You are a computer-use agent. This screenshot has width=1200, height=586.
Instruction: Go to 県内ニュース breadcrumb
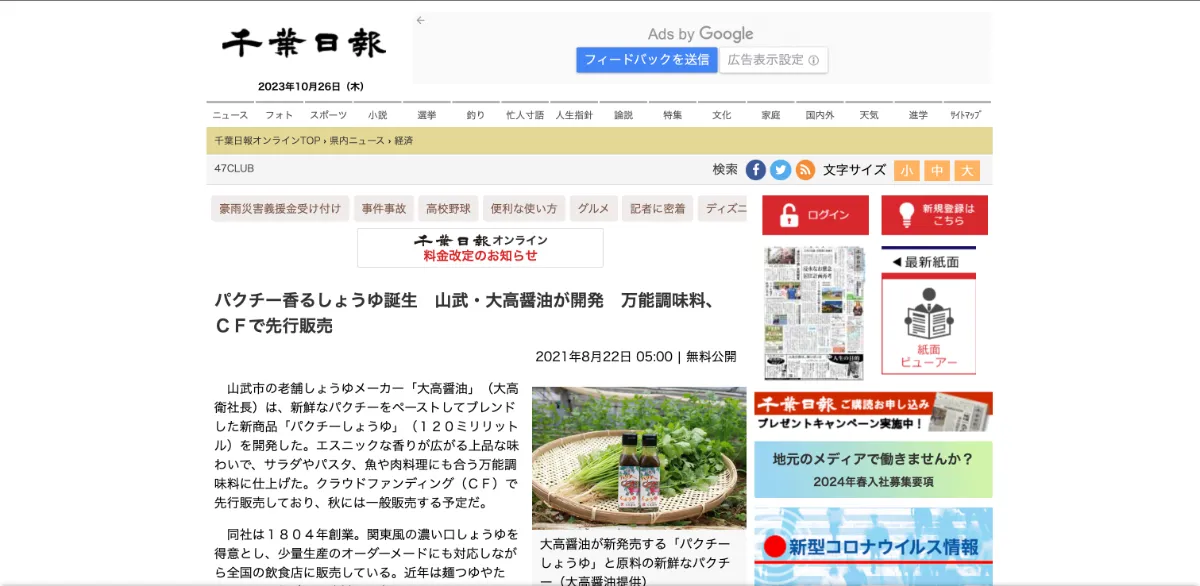tap(357, 141)
